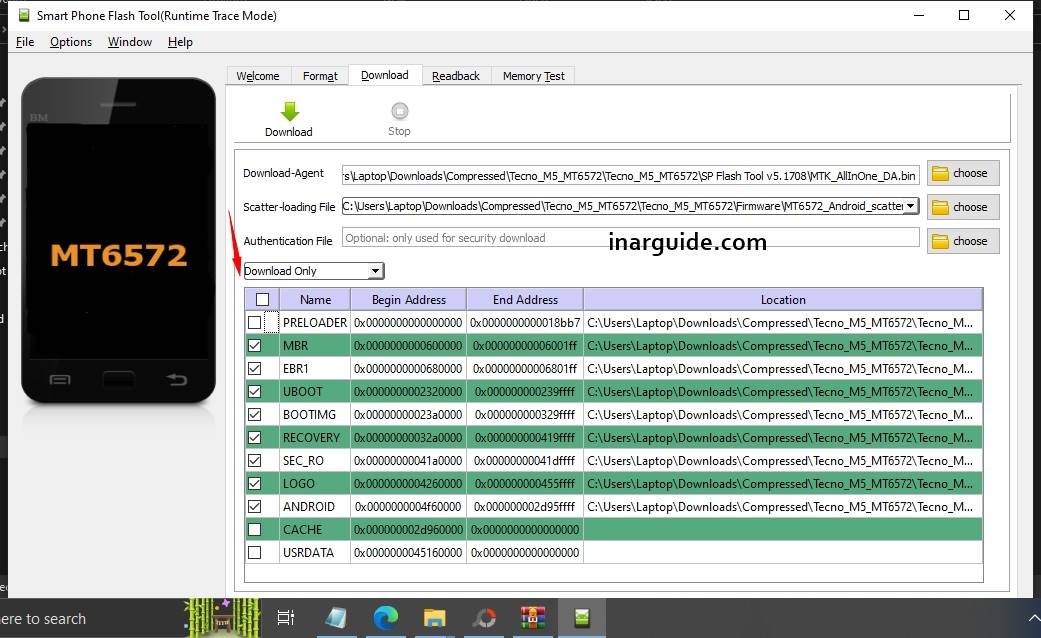Click the Begin Address column header
Viewport: 1041px width, 638px height.
point(408,299)
